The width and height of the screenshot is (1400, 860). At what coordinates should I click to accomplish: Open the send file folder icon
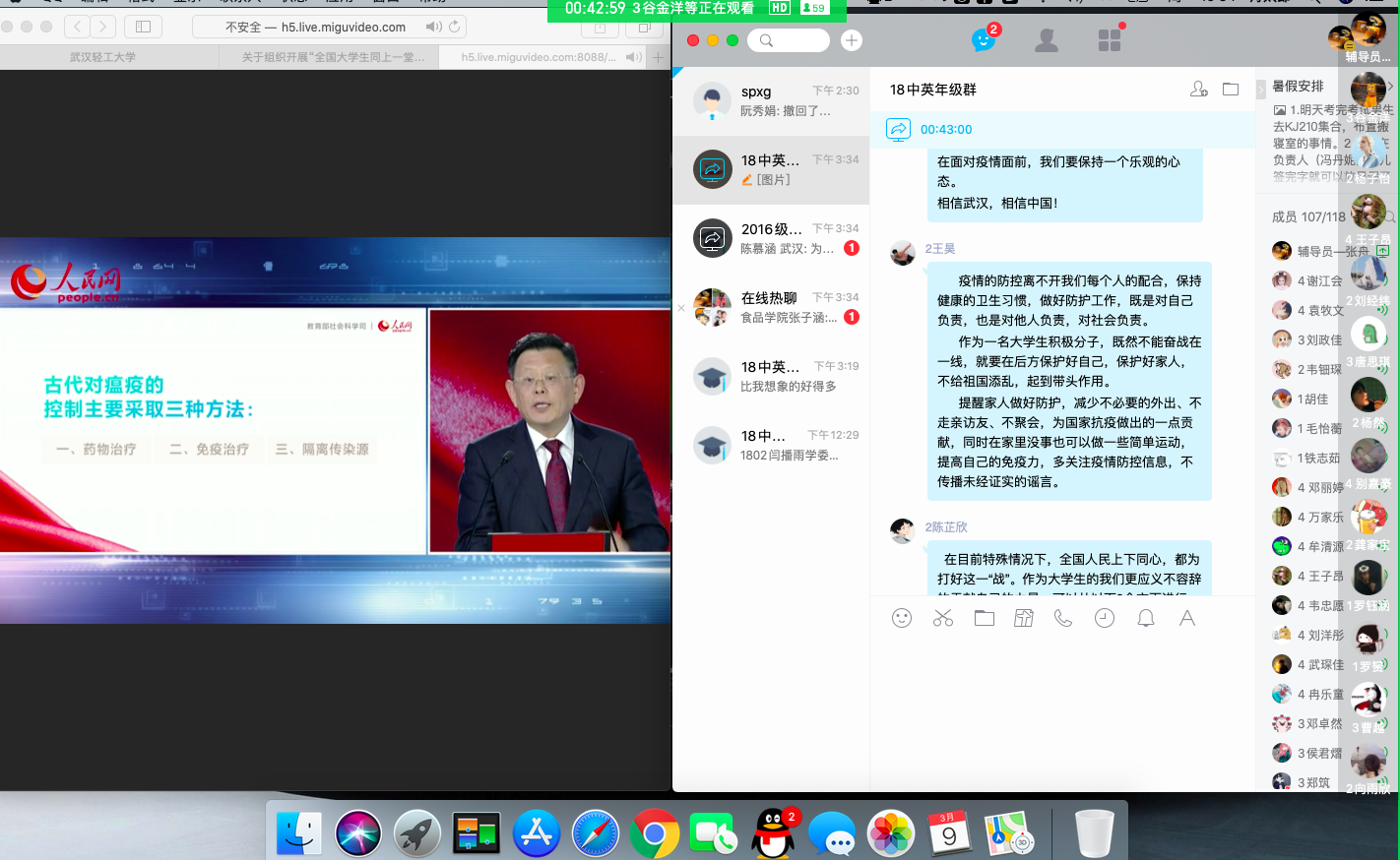pos(985,618)
